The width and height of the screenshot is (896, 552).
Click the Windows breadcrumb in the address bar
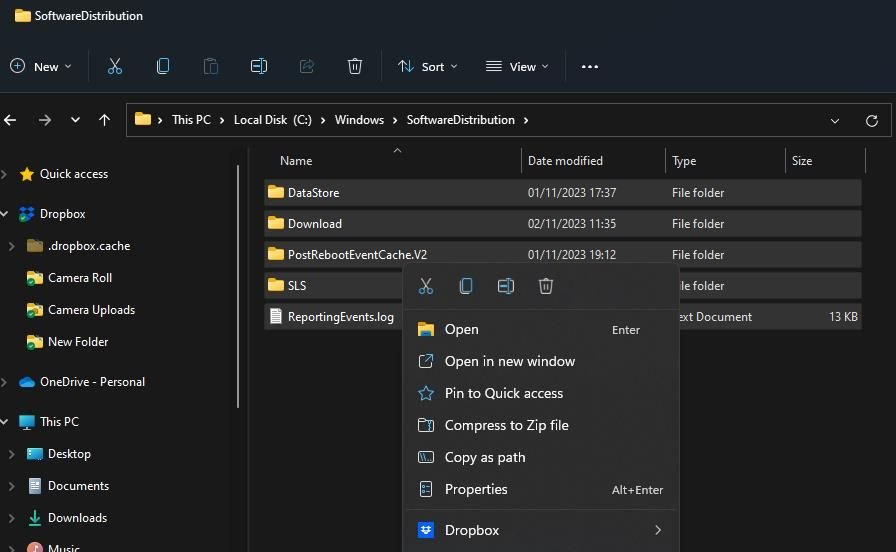tap(359, 120)
